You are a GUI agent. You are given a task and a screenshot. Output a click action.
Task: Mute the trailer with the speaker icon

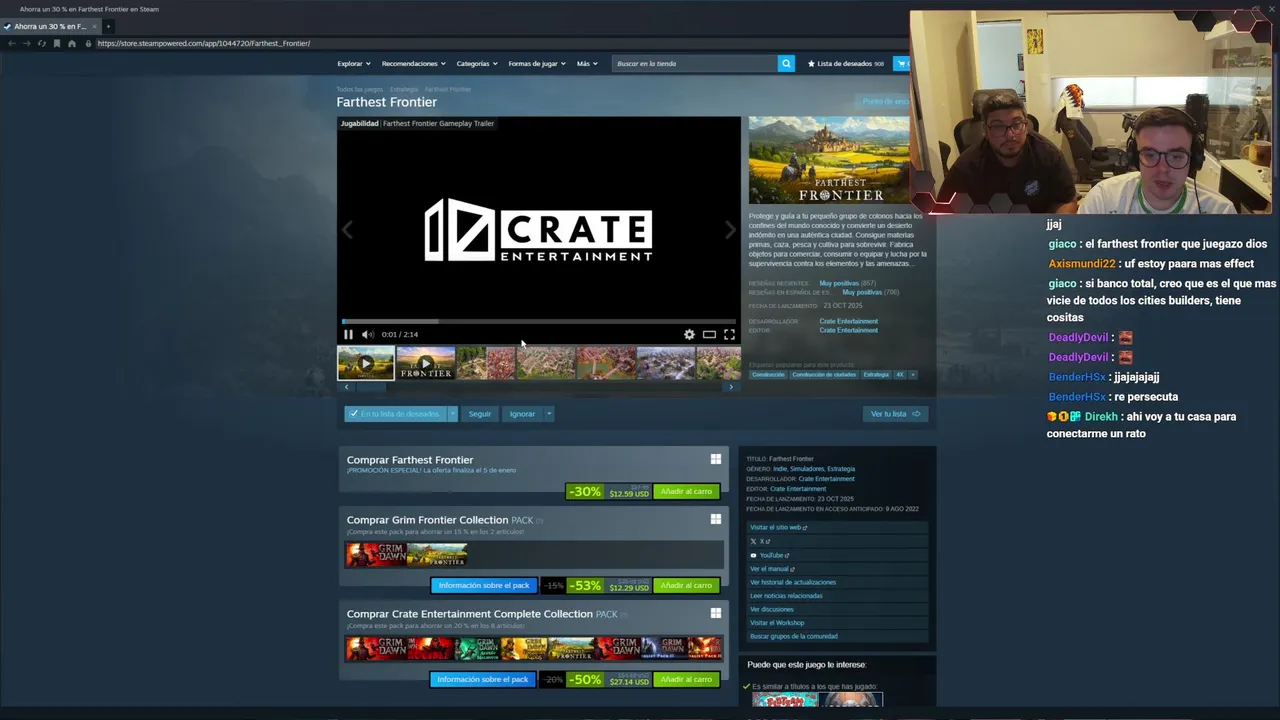[x=367, y=334]
